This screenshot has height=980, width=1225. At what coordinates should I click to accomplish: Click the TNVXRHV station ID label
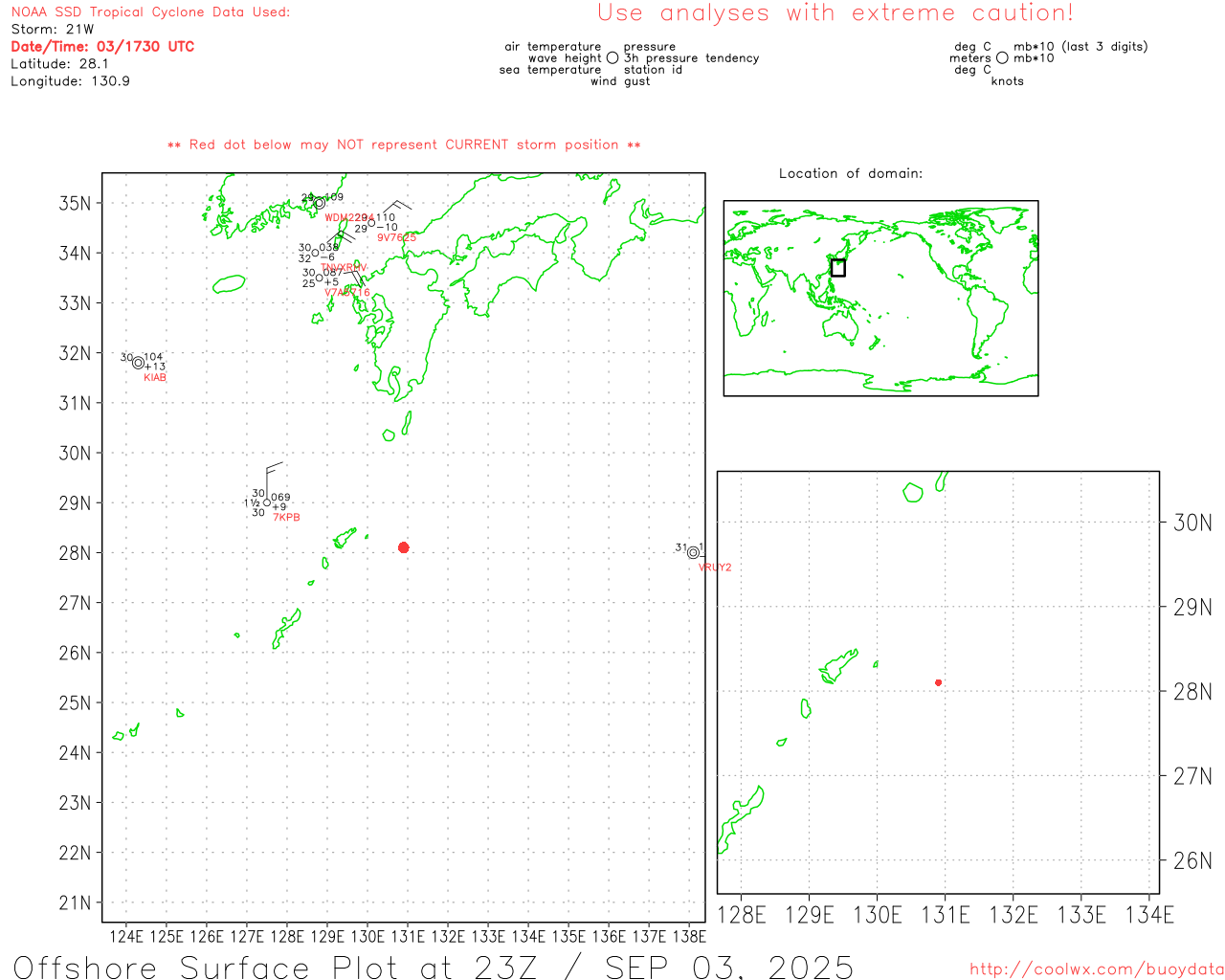coord(344,268)
